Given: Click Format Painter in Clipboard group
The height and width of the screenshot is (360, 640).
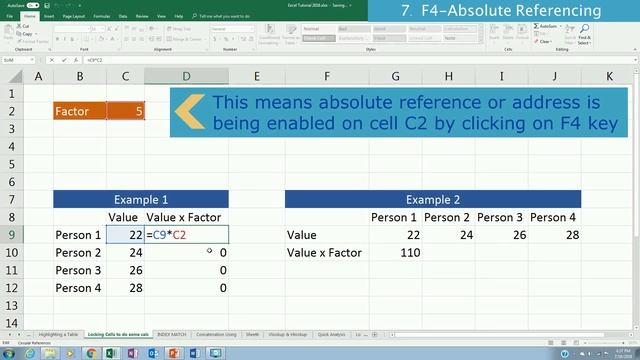Looking at the screenshot, I should (33, 42).
